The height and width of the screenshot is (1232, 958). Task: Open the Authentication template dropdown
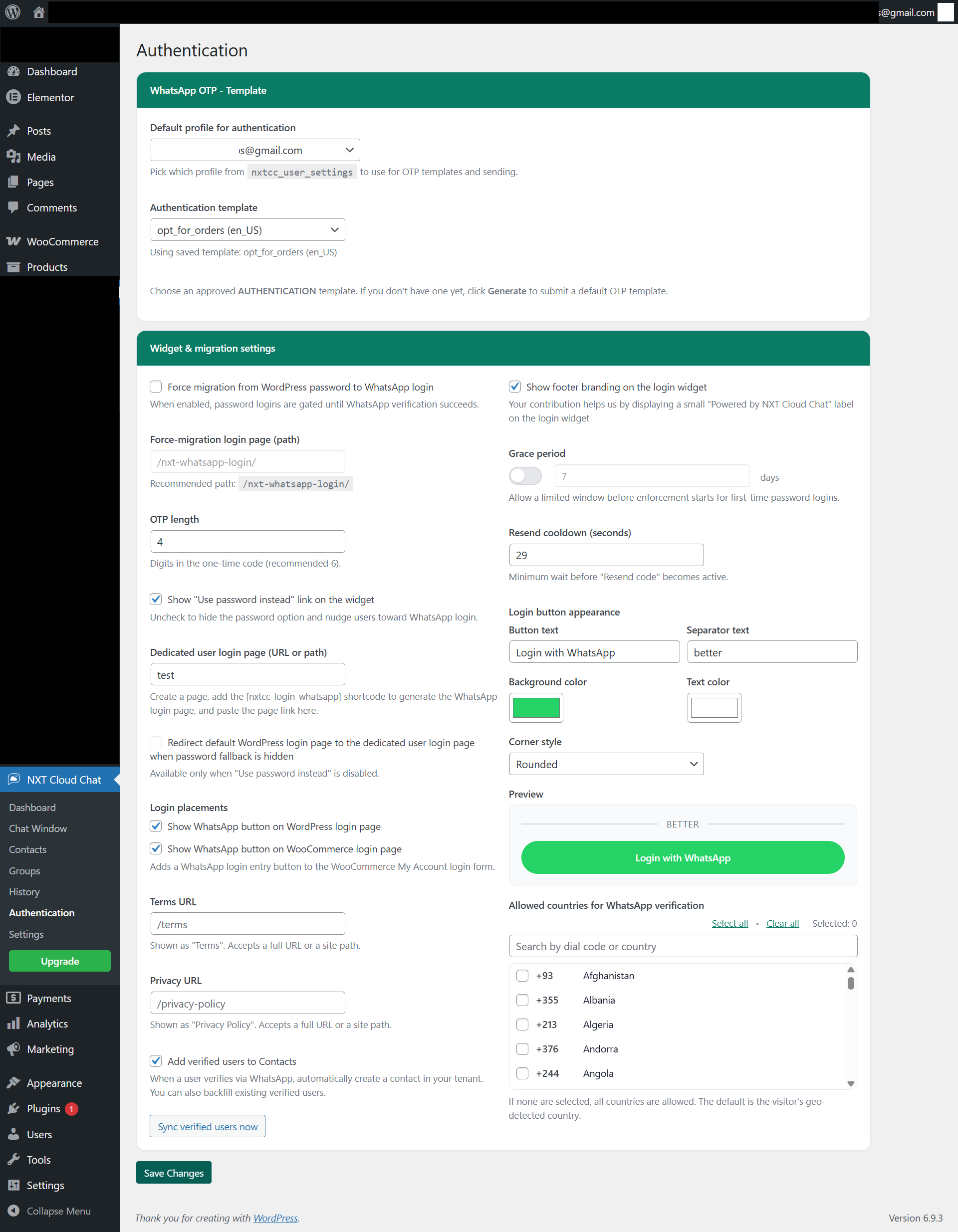tap(247, 229)
